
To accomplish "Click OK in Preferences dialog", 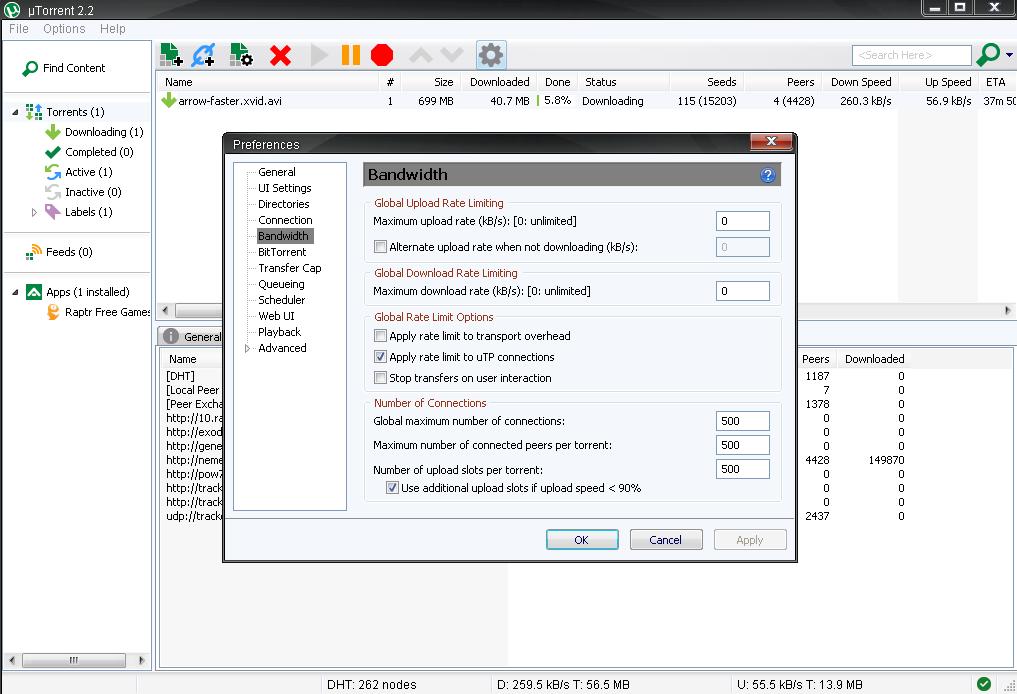I will [x=582, y=540].
